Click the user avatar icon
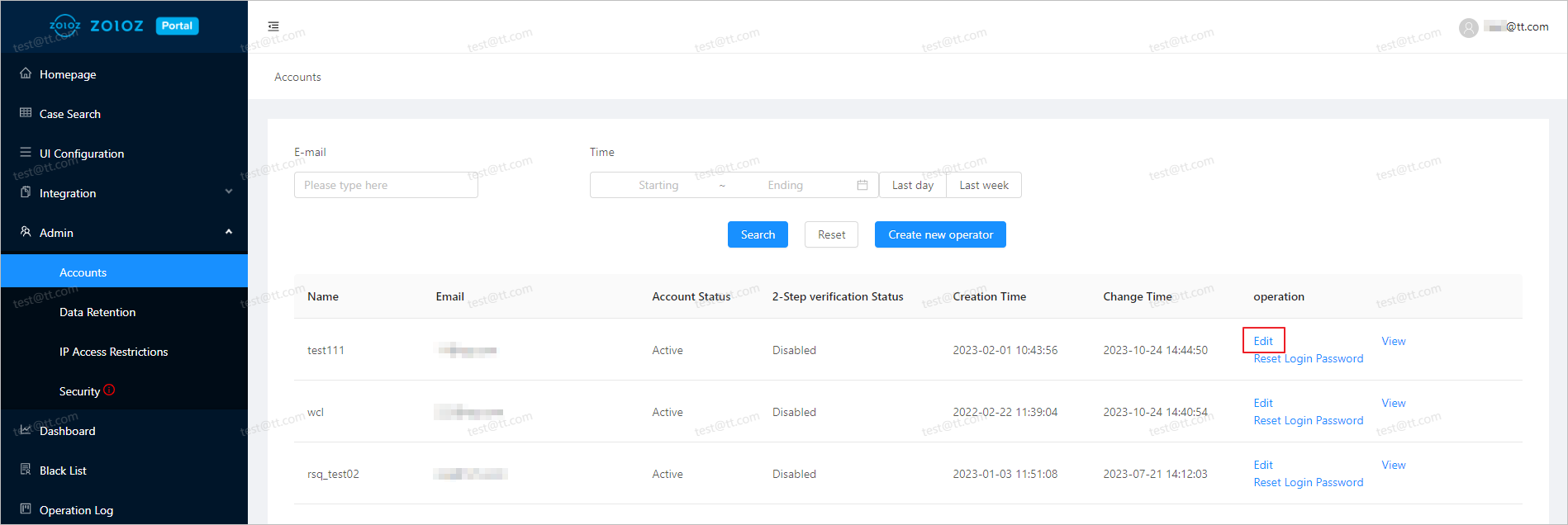 1468,28
